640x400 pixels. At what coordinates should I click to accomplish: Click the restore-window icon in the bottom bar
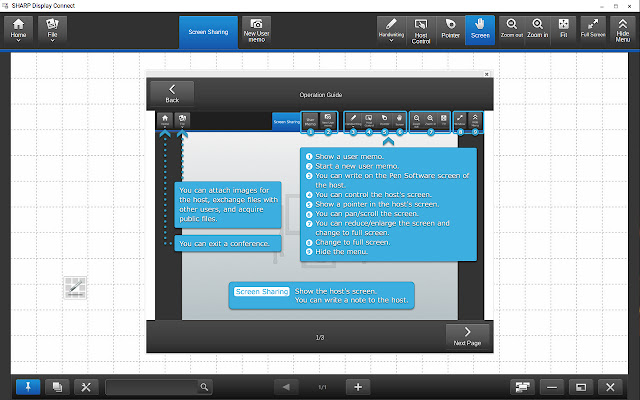pyautogui.click(x=581, y=387)
